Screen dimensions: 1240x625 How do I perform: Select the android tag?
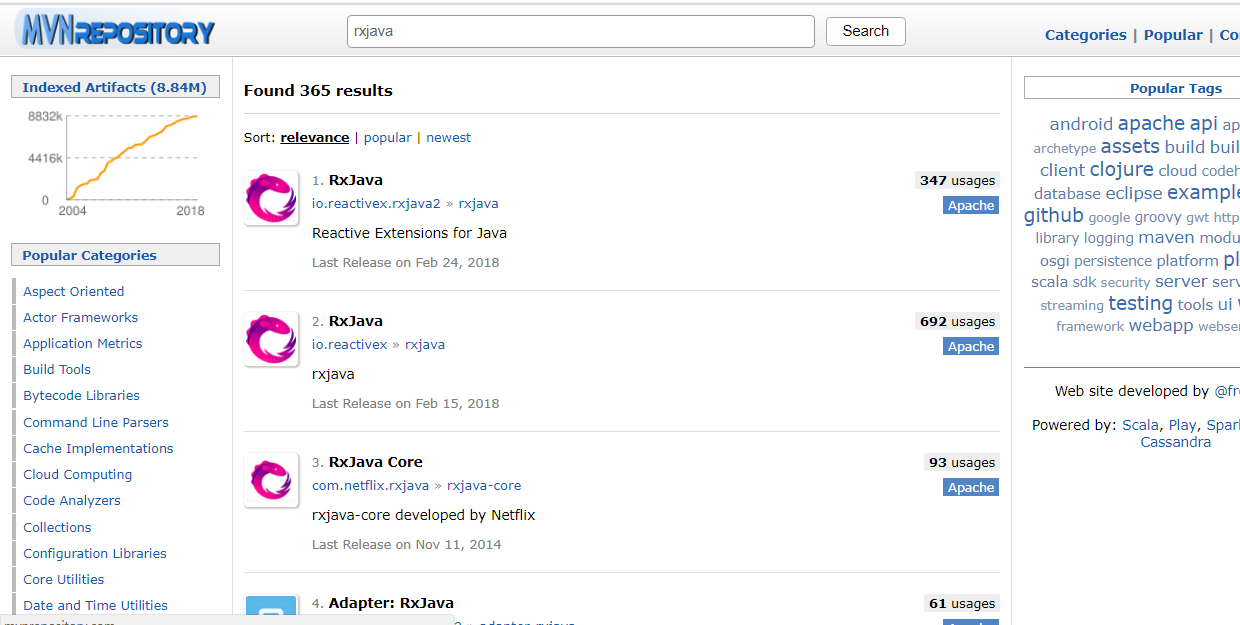pyautogui.click(x=1081, y=125)
